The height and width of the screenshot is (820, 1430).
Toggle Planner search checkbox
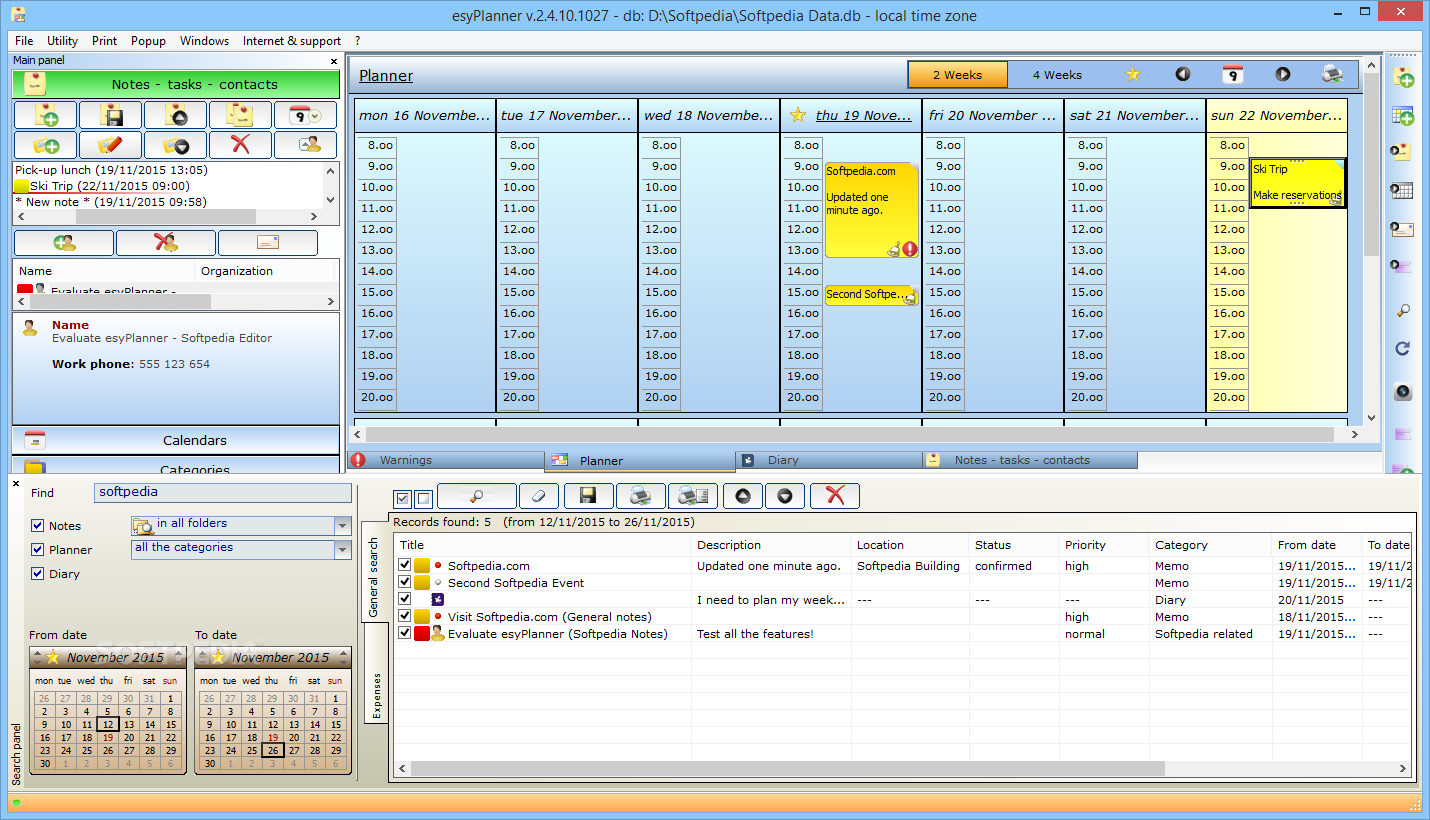pos(38,549)
